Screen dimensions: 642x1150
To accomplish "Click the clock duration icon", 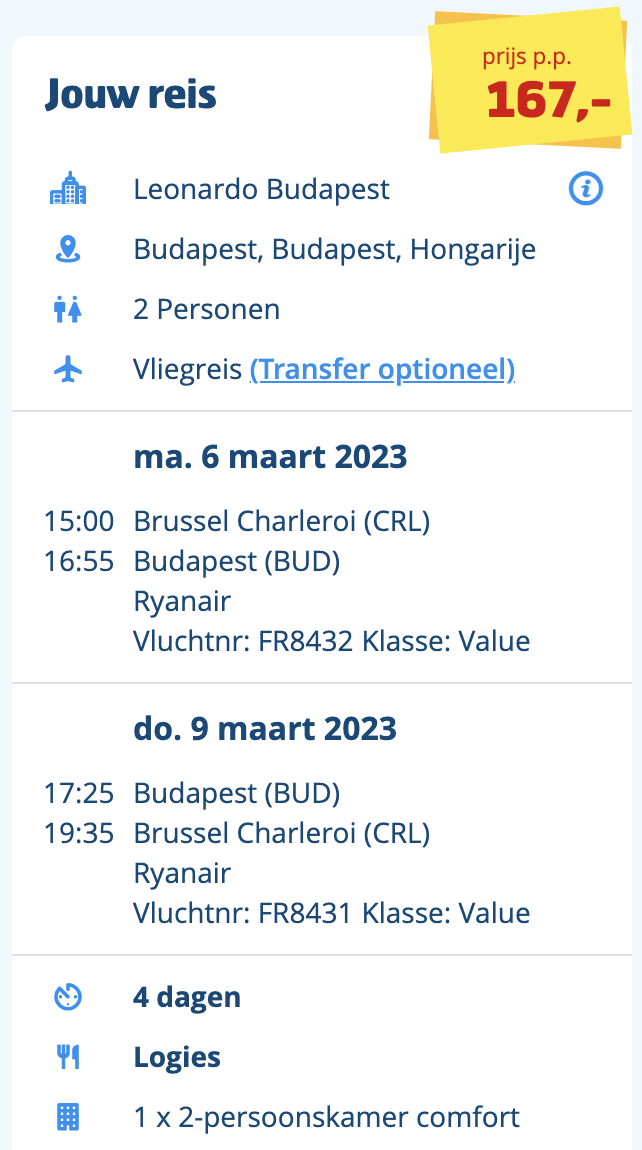I will [68, 997].
